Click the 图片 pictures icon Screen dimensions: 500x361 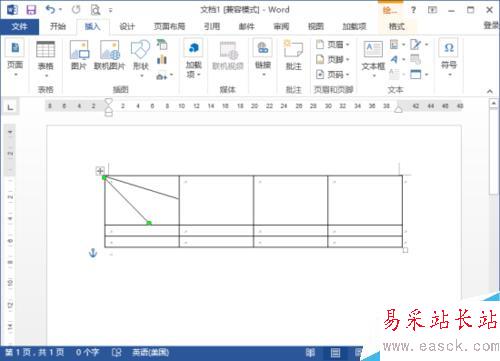pos(79,50)
